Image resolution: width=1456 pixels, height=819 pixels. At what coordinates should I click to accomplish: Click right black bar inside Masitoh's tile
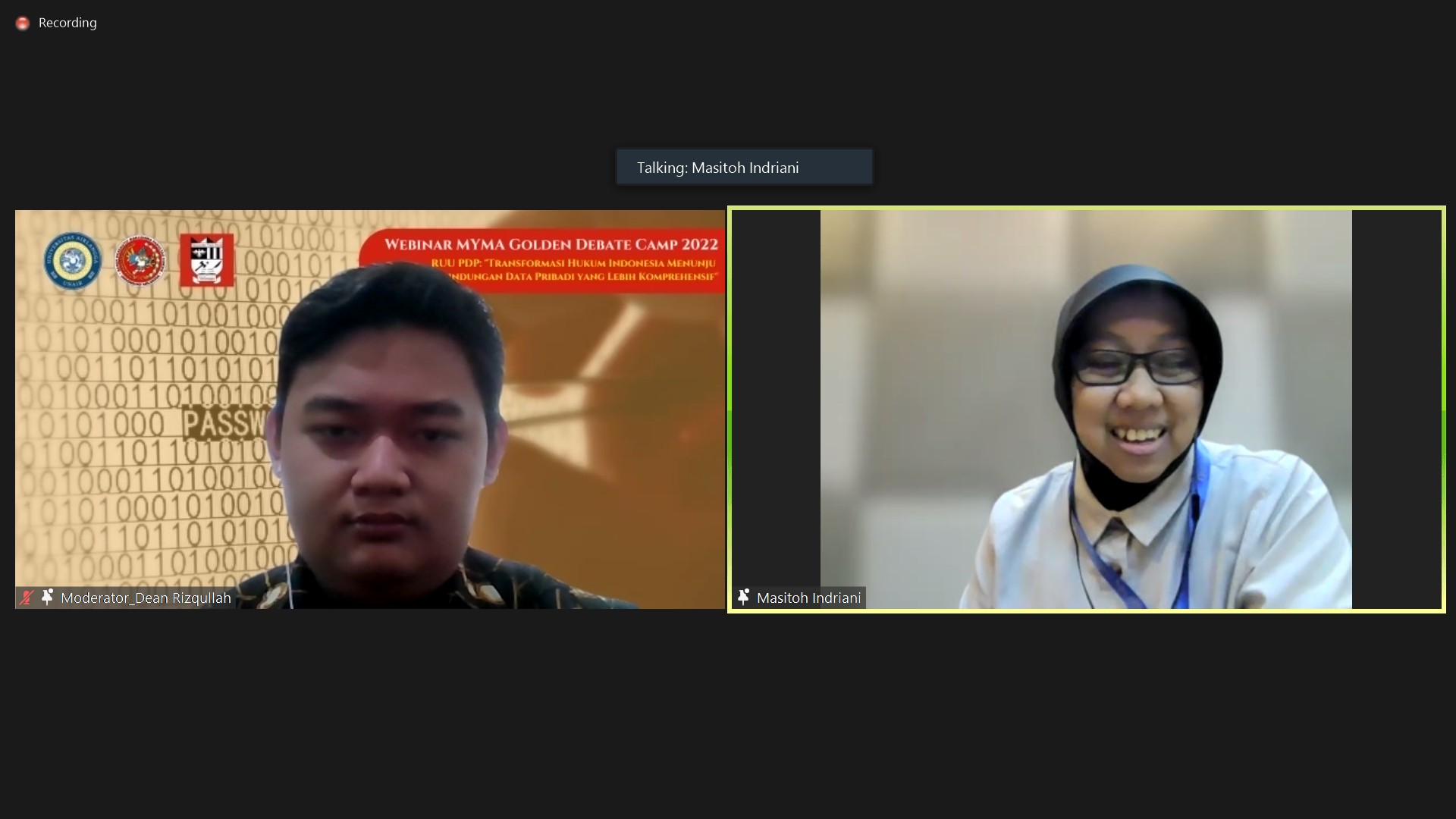tap(1396, 409)
